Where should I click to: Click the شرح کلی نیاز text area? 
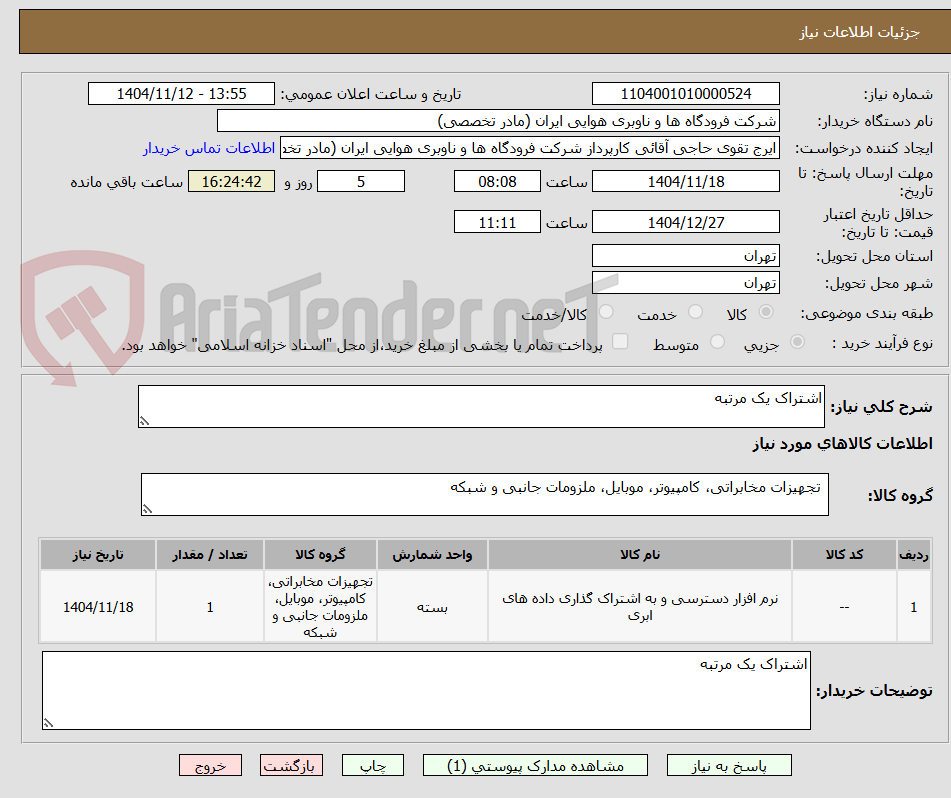pyautogui.click(x=481, y=406)
